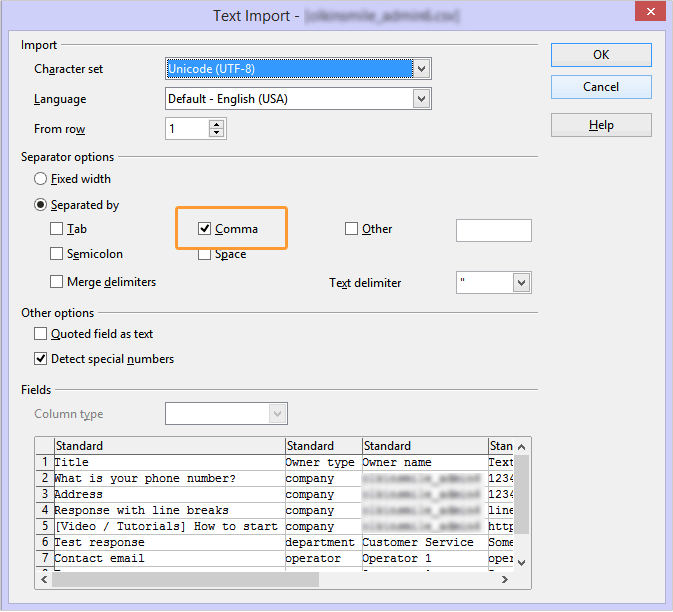Click 'What is your phone number?' cell

(x=170, y=478)
